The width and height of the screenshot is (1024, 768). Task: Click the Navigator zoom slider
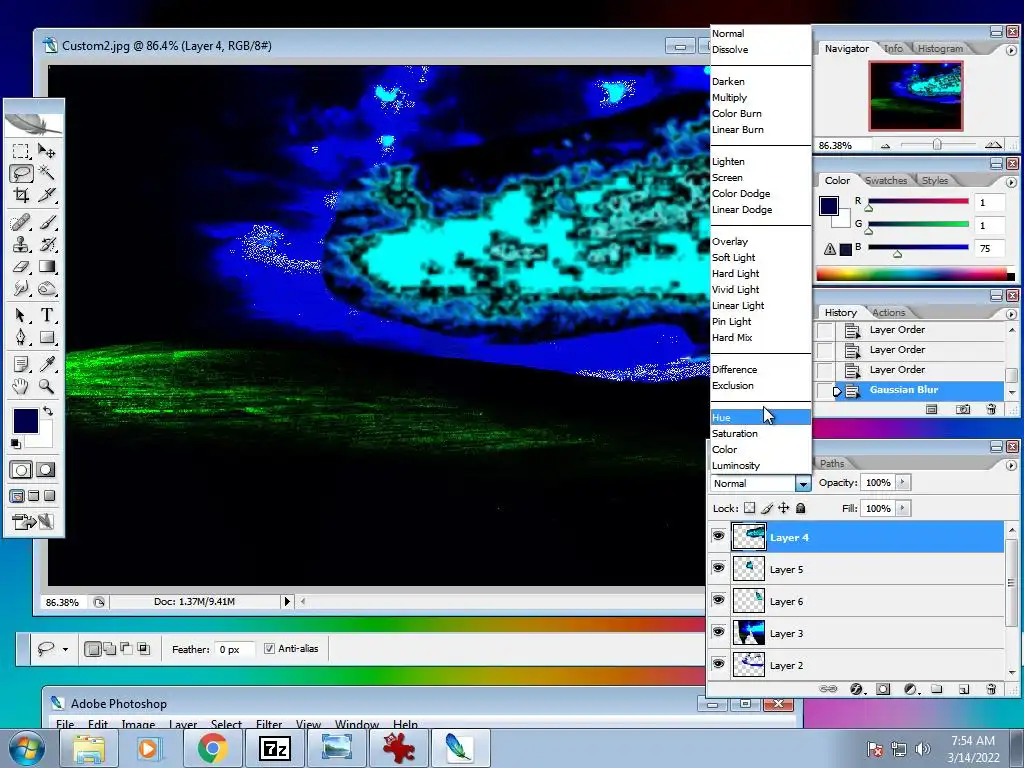pyautogui.click(x=938, y=145)
